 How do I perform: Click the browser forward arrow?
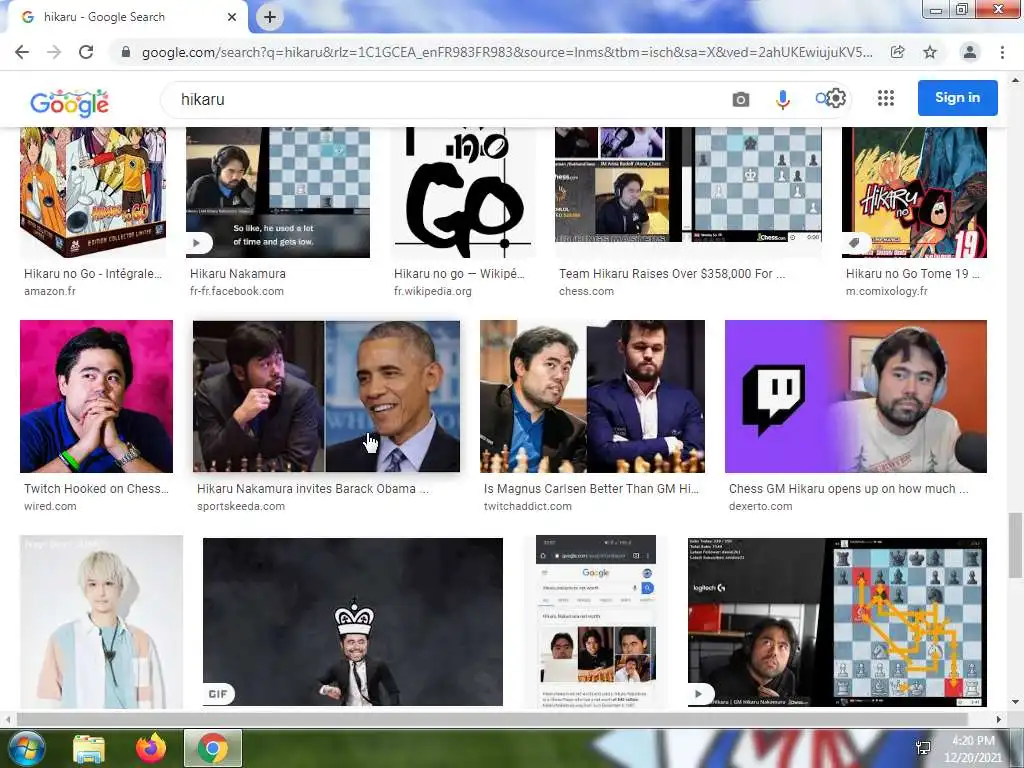click(x=54, y=52)
